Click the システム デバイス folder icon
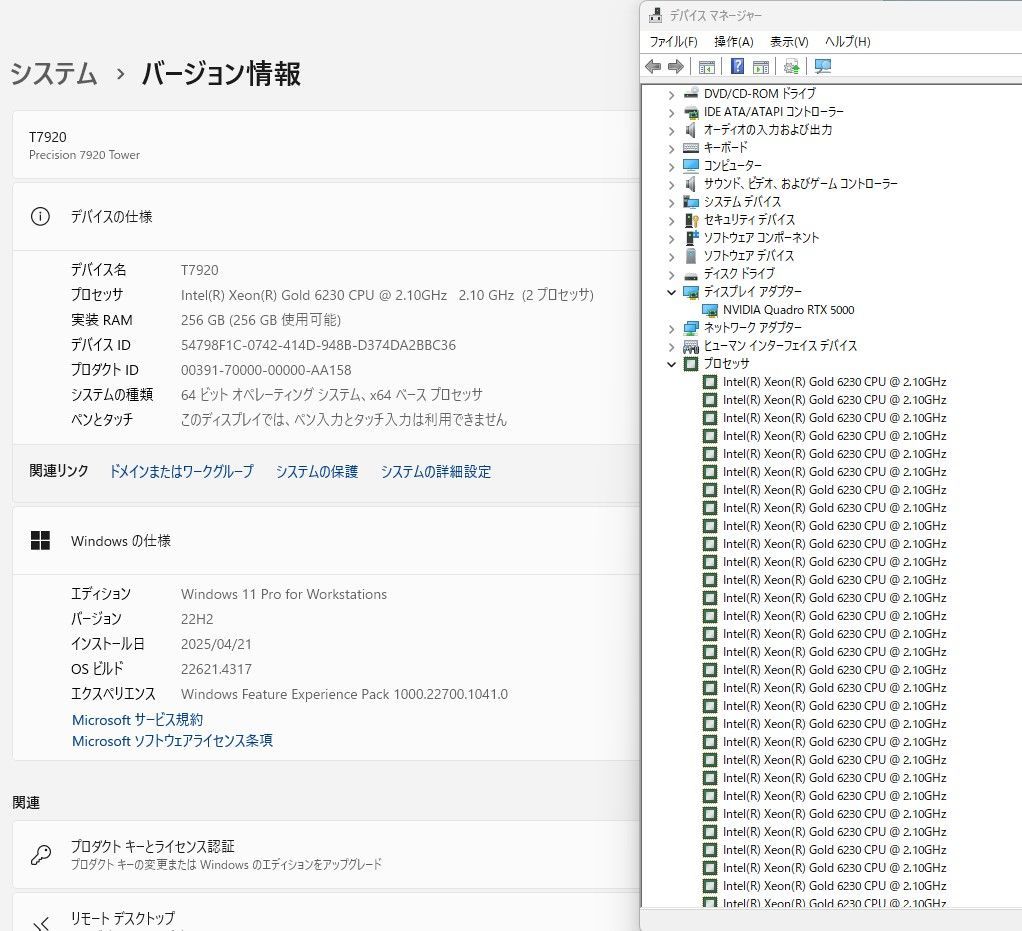 (x=691, y=202)
